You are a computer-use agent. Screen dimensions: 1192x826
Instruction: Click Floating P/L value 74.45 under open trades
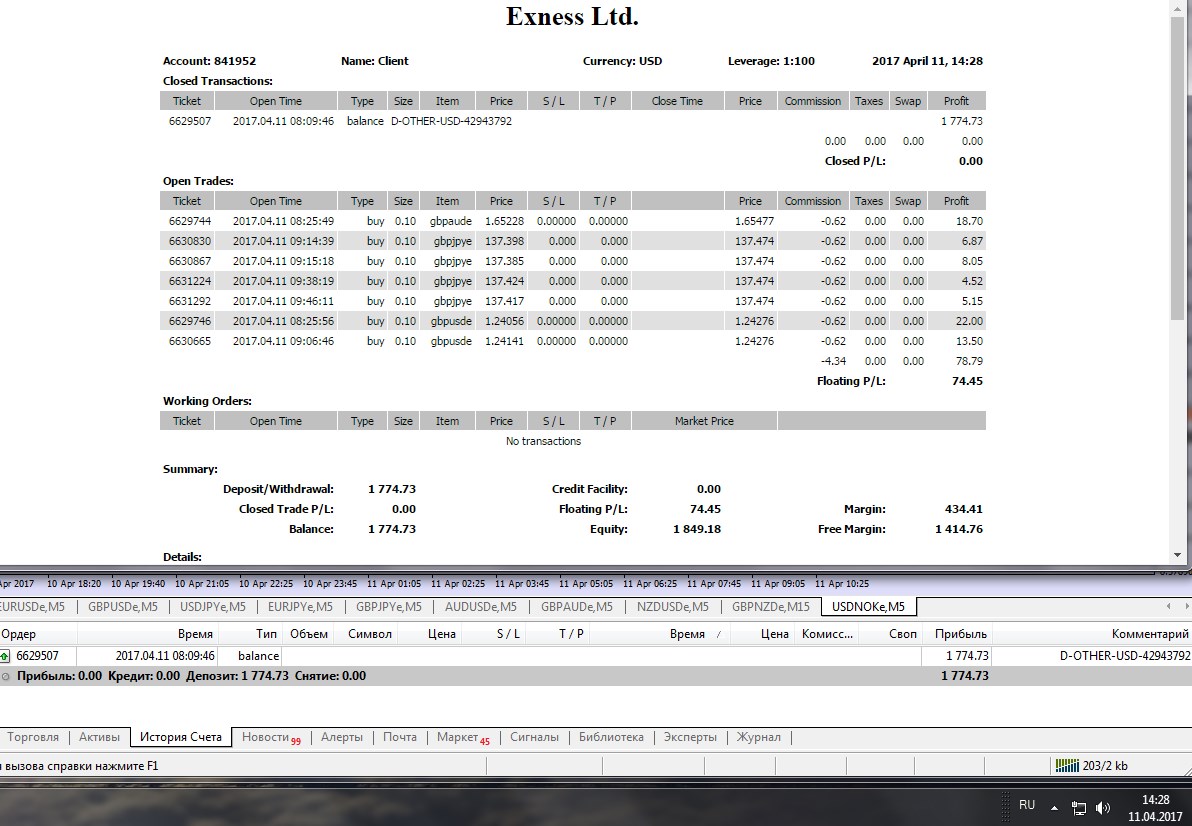[967, 381]
